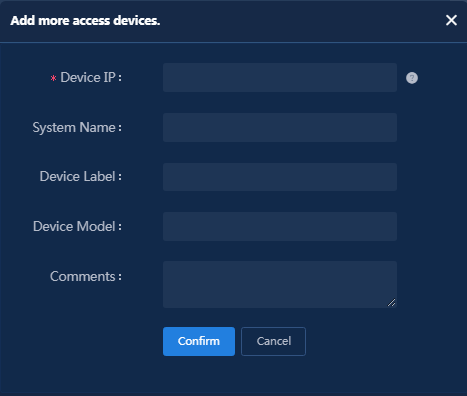Close the Add more access devices dialog

tap(451, 20)
